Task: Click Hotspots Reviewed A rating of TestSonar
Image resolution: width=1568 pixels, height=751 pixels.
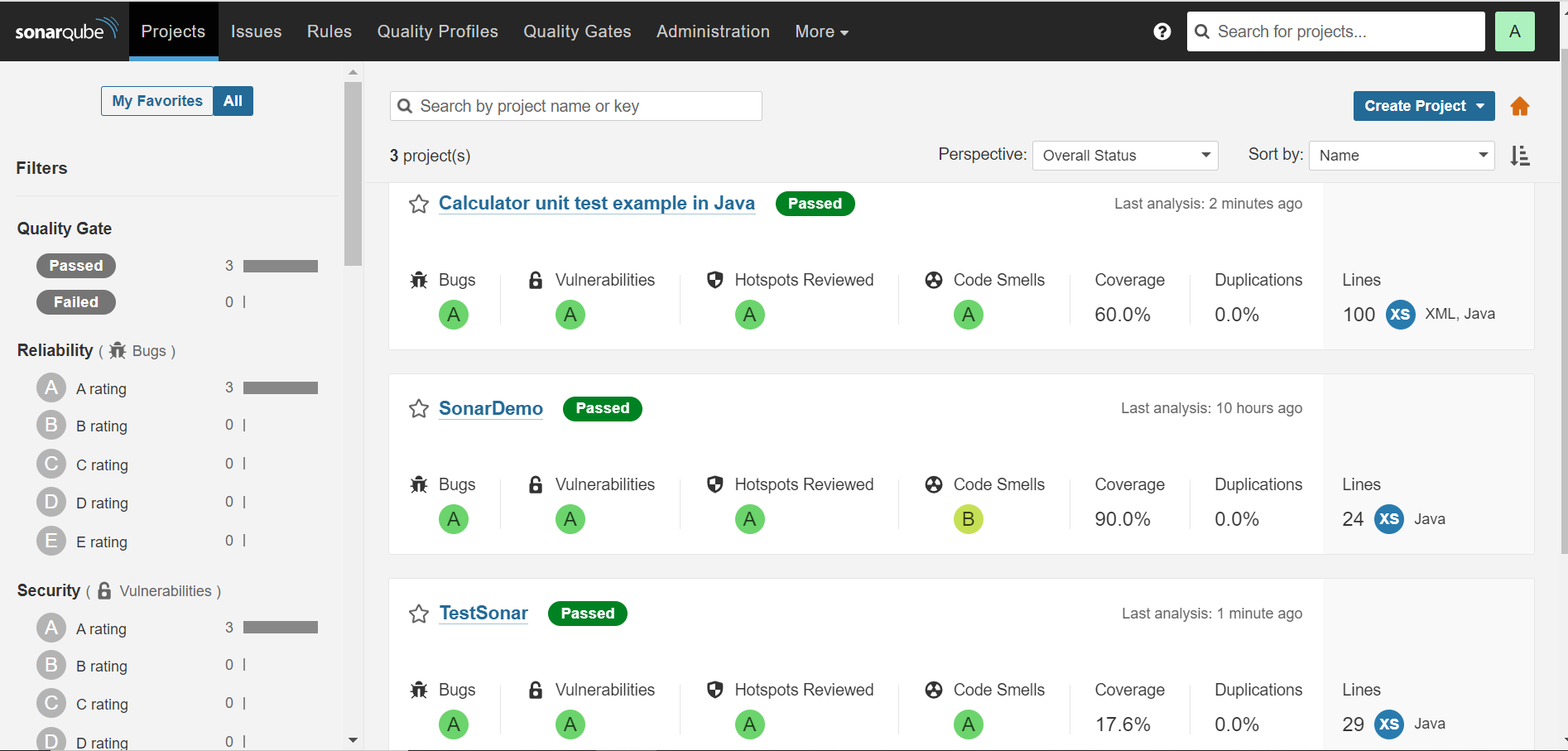Action: (x=750, y=725)
